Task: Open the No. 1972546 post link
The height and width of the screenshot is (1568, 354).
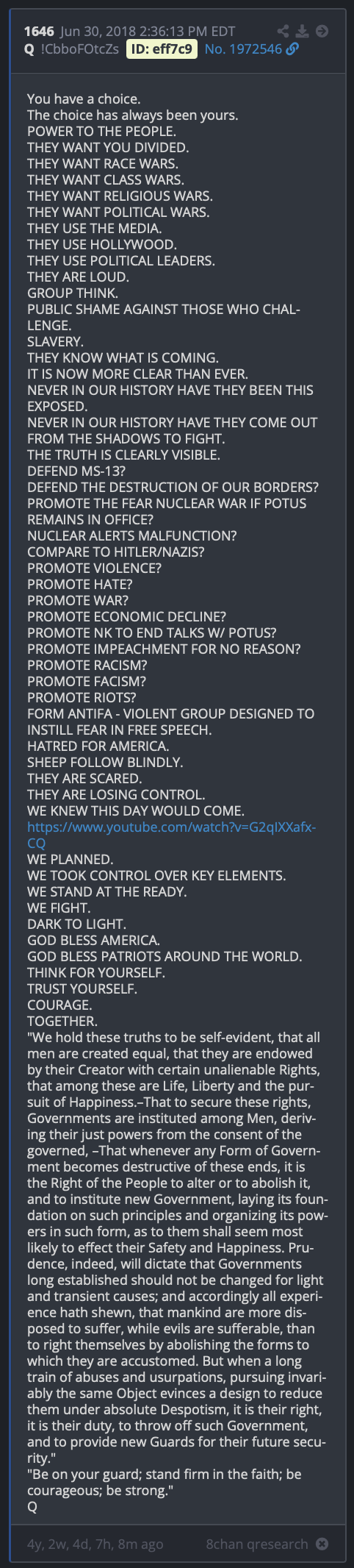Action: click(243, 49)
